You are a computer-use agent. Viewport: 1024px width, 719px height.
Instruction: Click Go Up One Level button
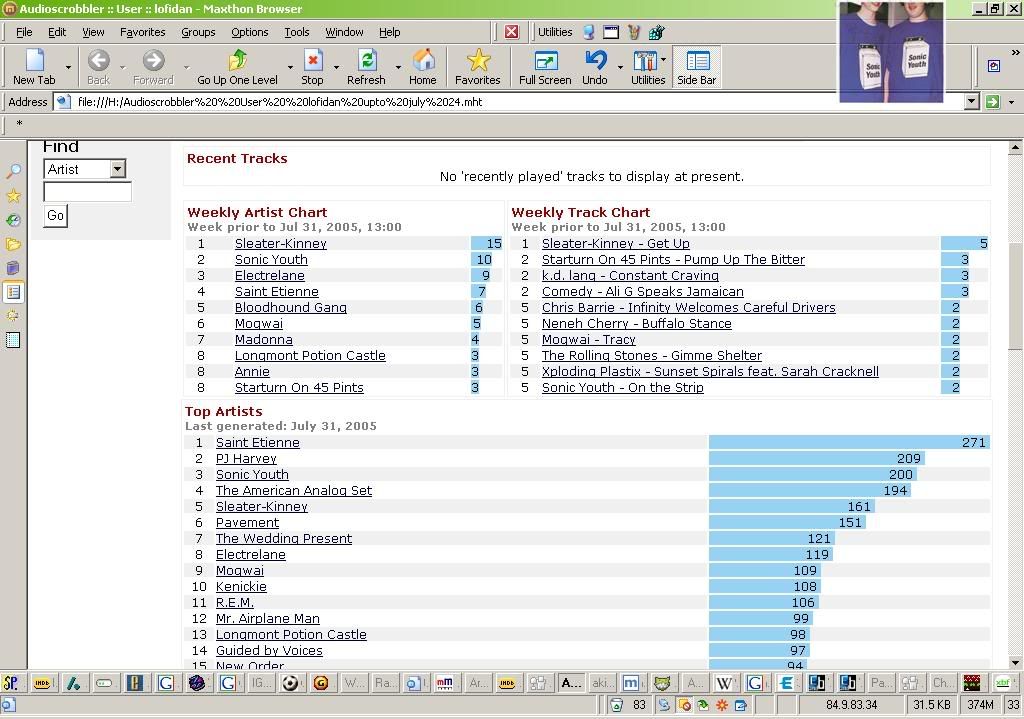pyautogui.click(x=237, y=66)
